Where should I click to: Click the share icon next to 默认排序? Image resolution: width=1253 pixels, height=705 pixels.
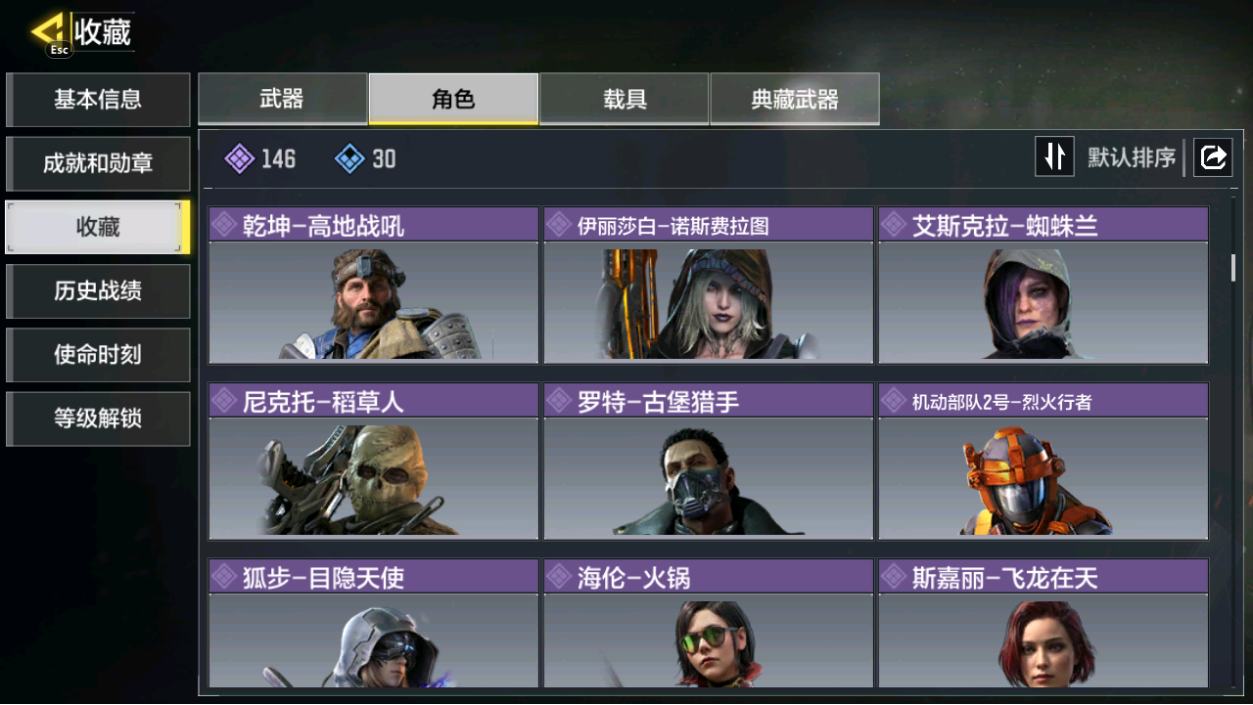pos(1213,157)
